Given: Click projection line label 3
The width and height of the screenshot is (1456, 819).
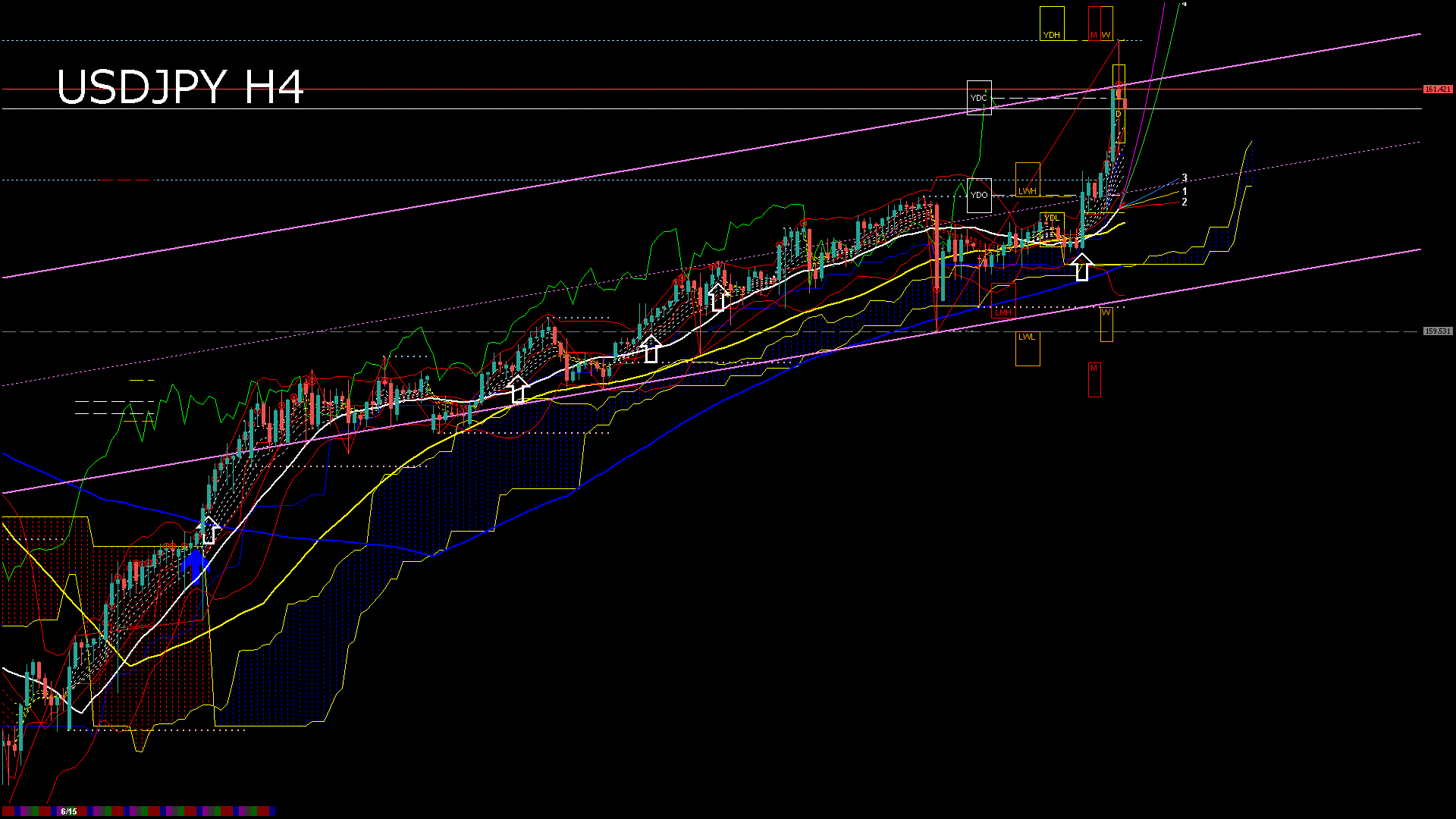Looking at the screenshot, I should pyautogui.click(x=1185, y=178).
